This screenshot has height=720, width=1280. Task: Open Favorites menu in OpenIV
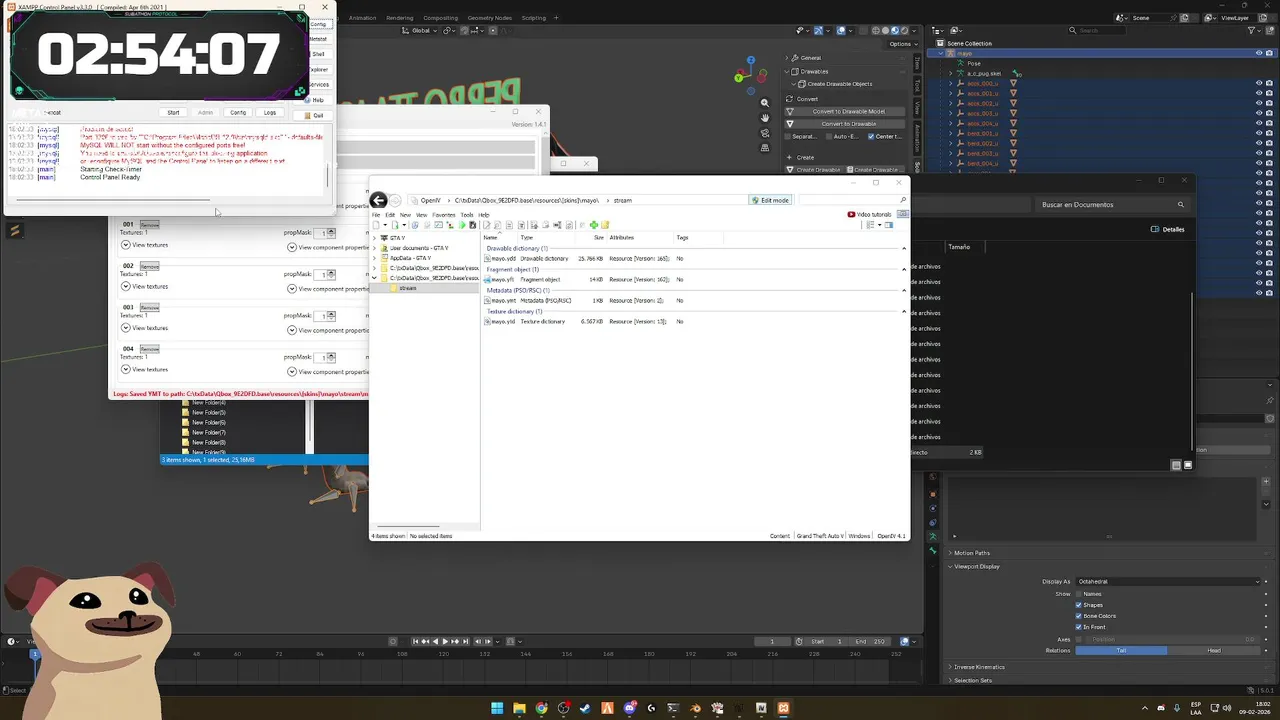(x=443, y=215)
